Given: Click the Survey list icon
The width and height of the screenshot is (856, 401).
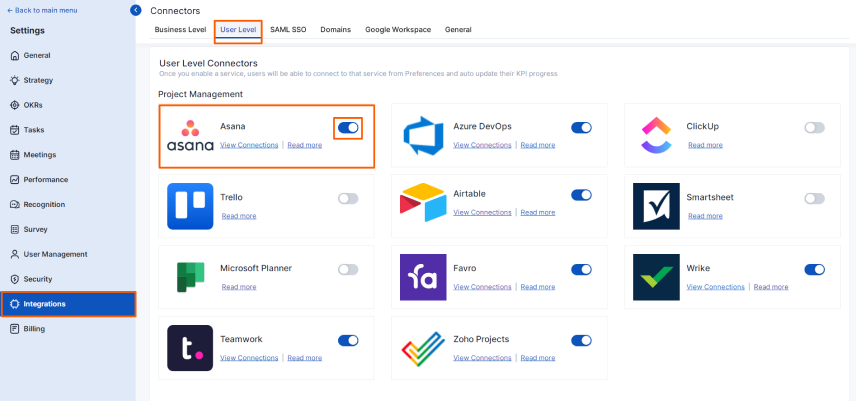Looking at the screenshot, I should pos(15,230).
